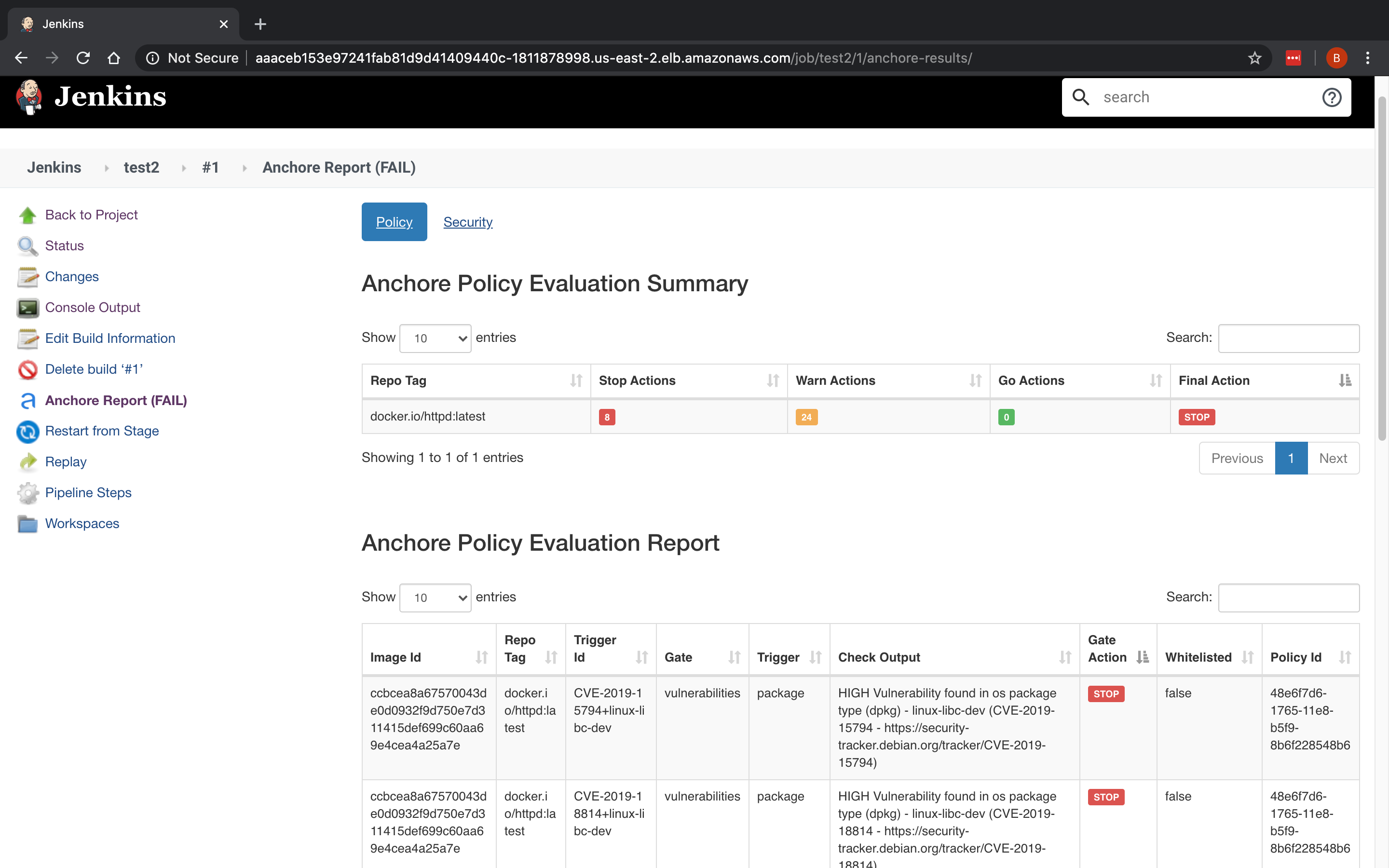Open Jenkins breadcrumb link
Image resolution: width=1389 pixels, height=868 pixels.
54,168
